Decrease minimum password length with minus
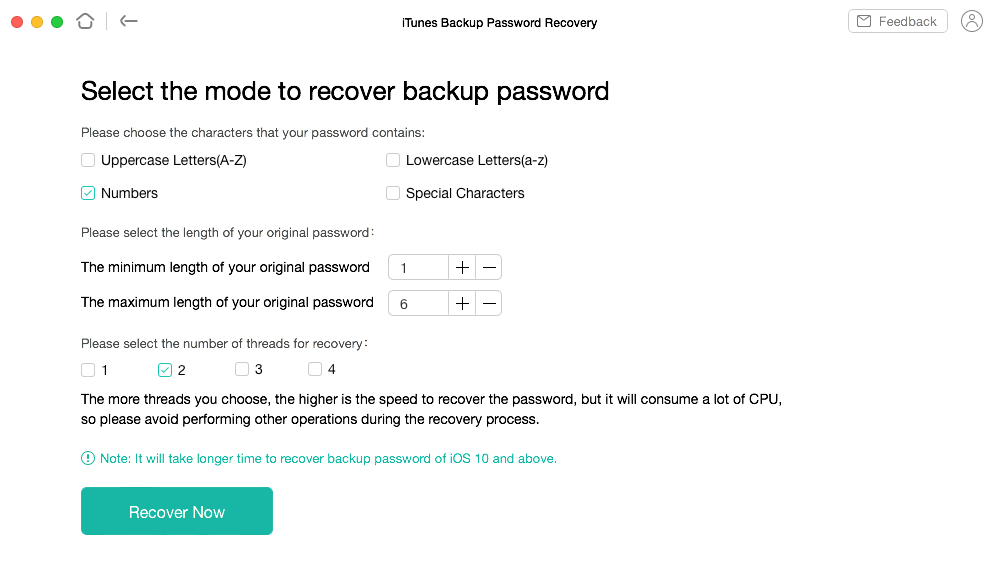This screenshot has height=580, width=1000. tap(489, 267)
